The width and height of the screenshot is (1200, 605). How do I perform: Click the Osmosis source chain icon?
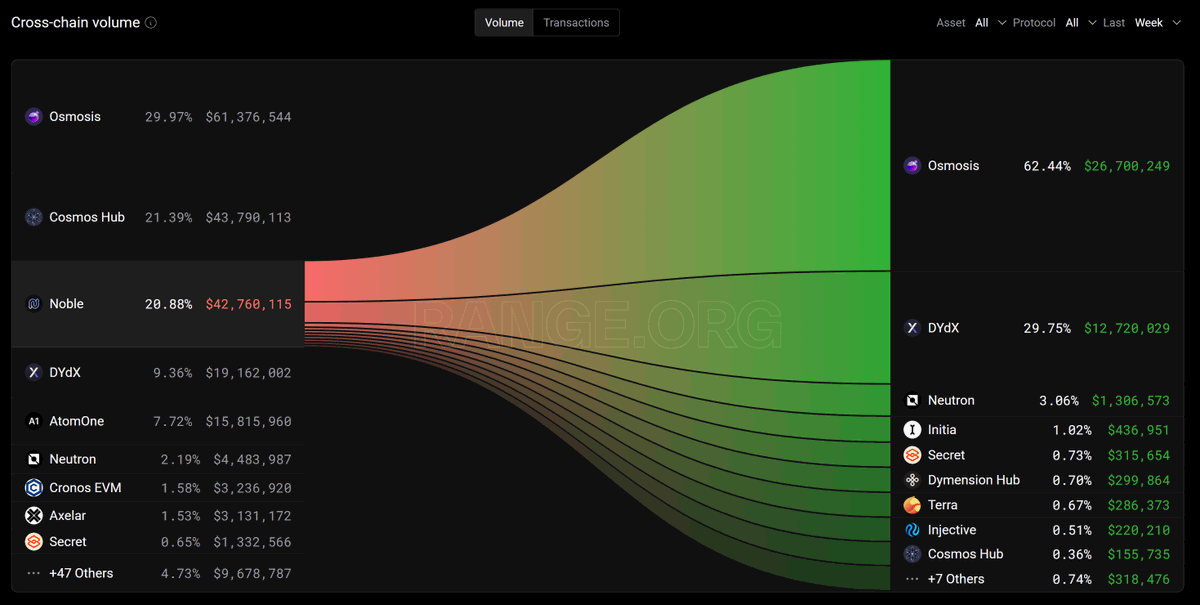tap(33, 117)
